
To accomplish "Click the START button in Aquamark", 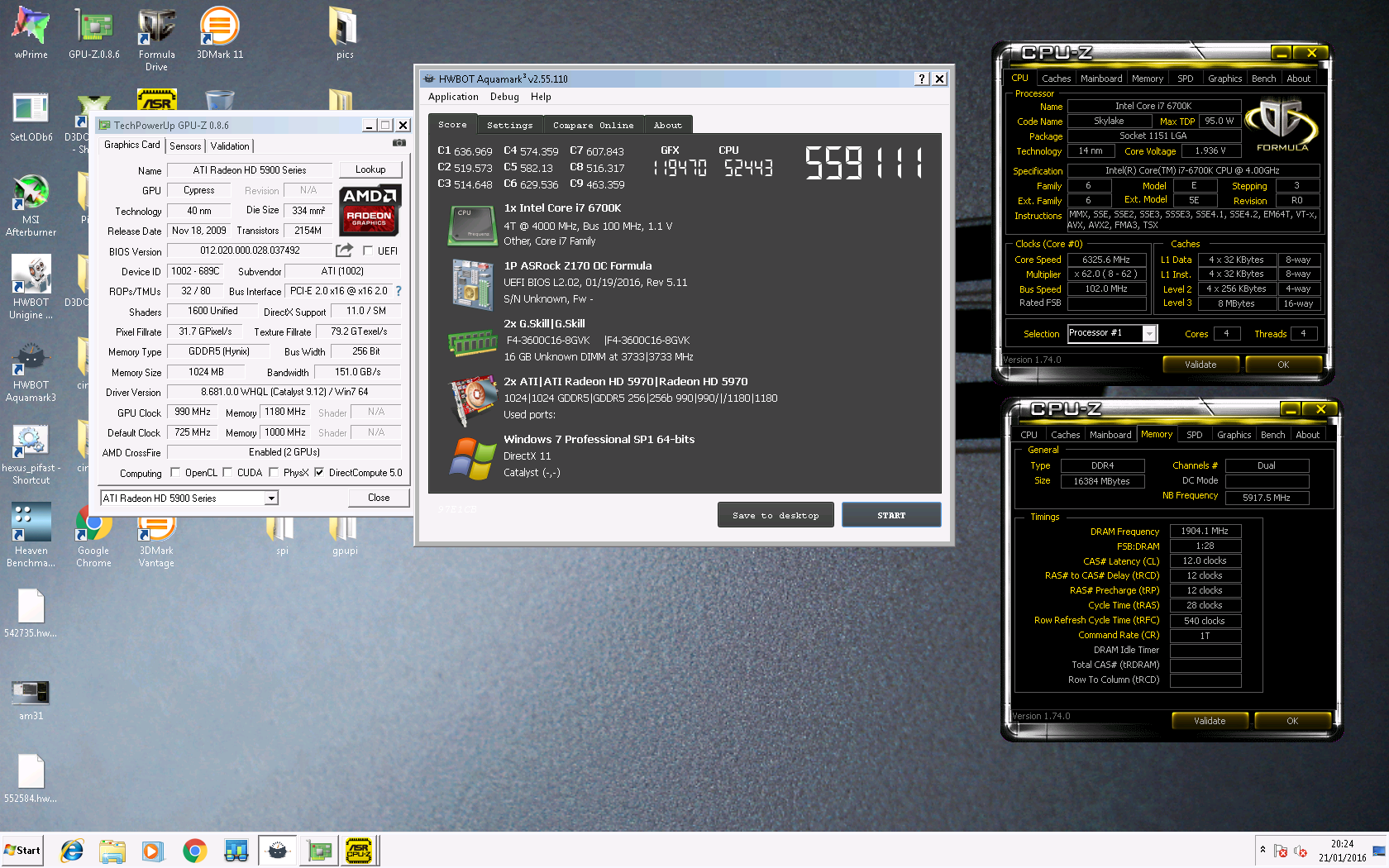I will click(x=891, y=515).
